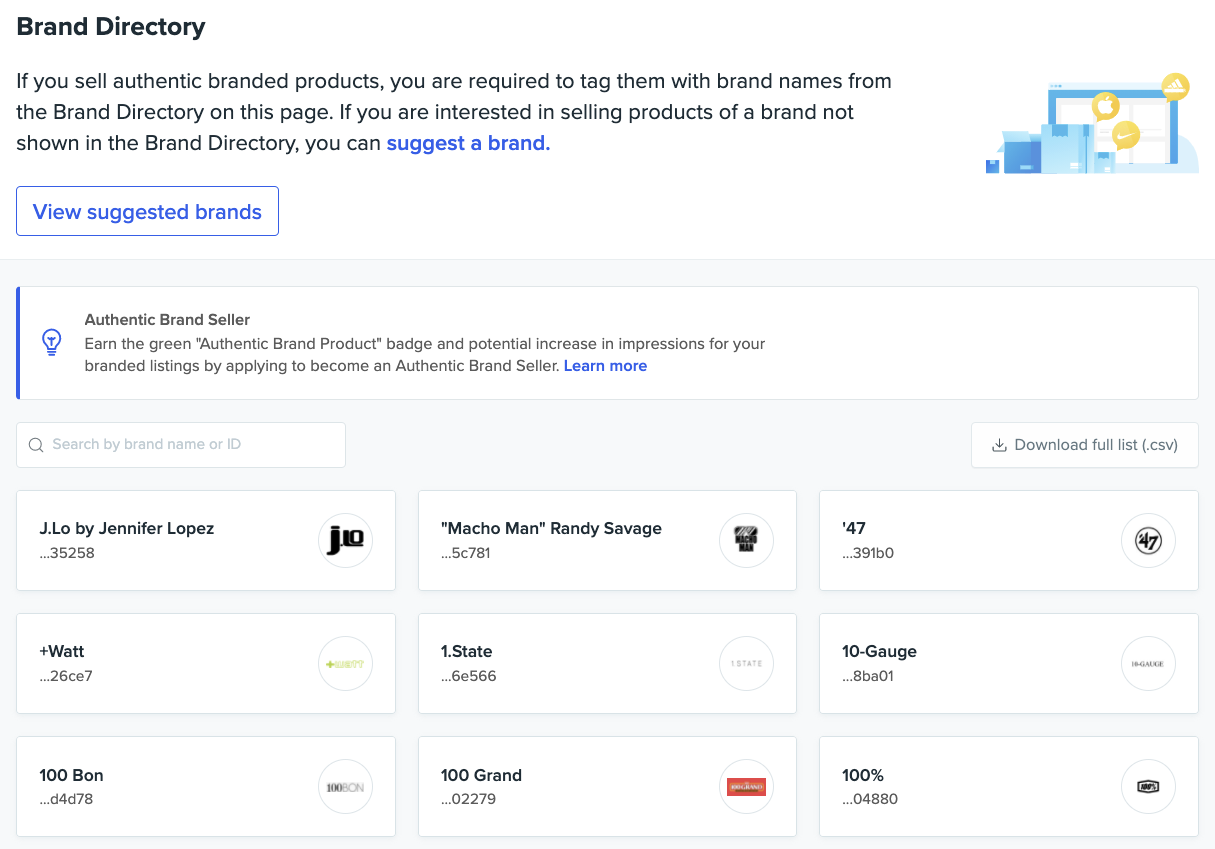Click the 100 Bon brand logo
Screen dimensions: 1215x849
345,788
